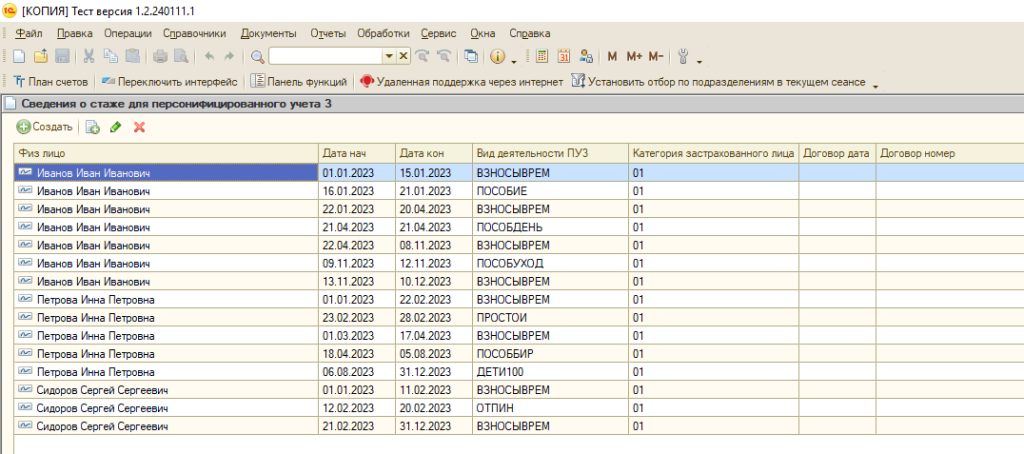Screen dimensions: 1024x454
Task: Open the Справочники menu
Action: pyautogui.click(x=195, y=33)
